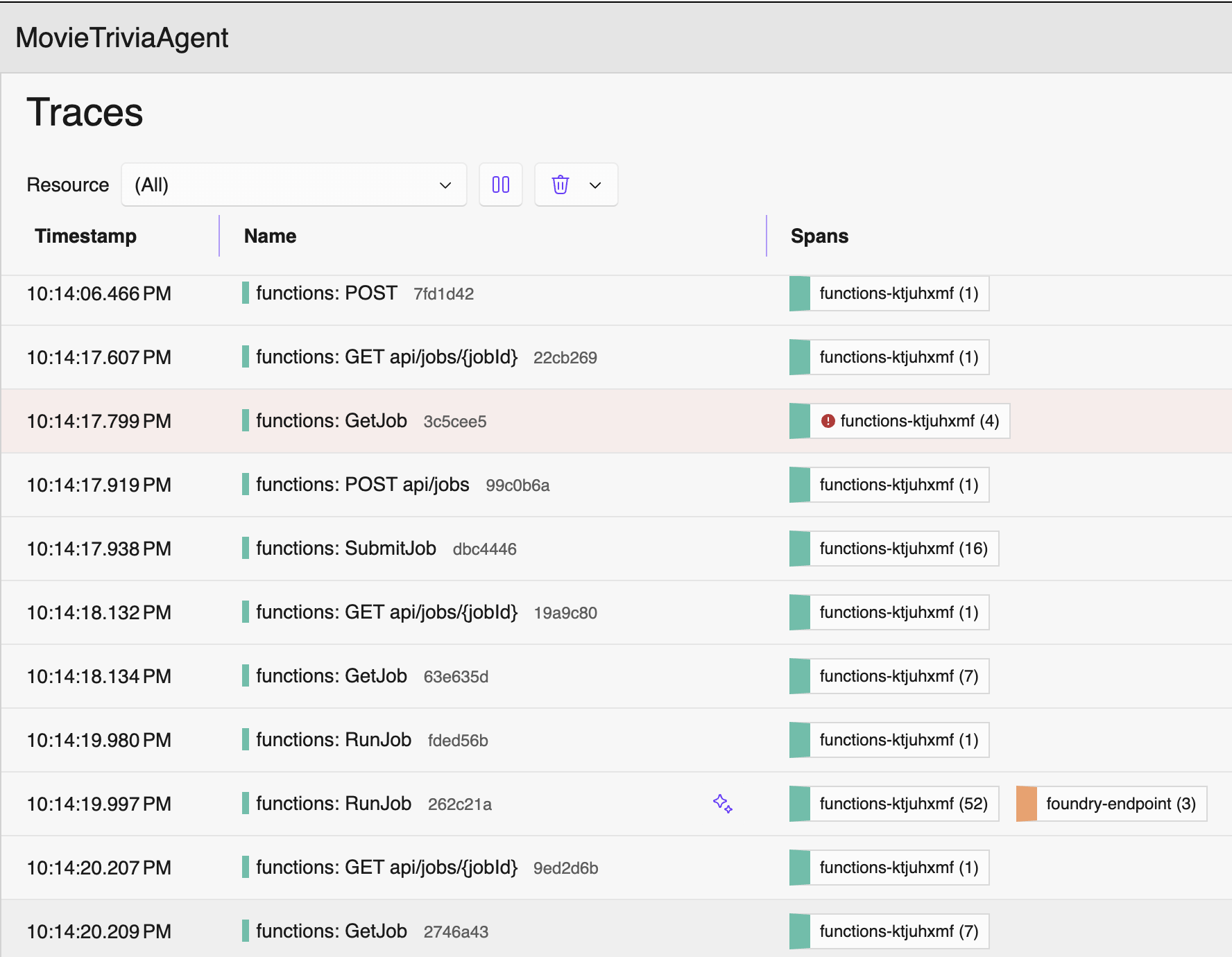Click the Name column header
Viewport: 1232px width, 957px height.
point(270,236)
